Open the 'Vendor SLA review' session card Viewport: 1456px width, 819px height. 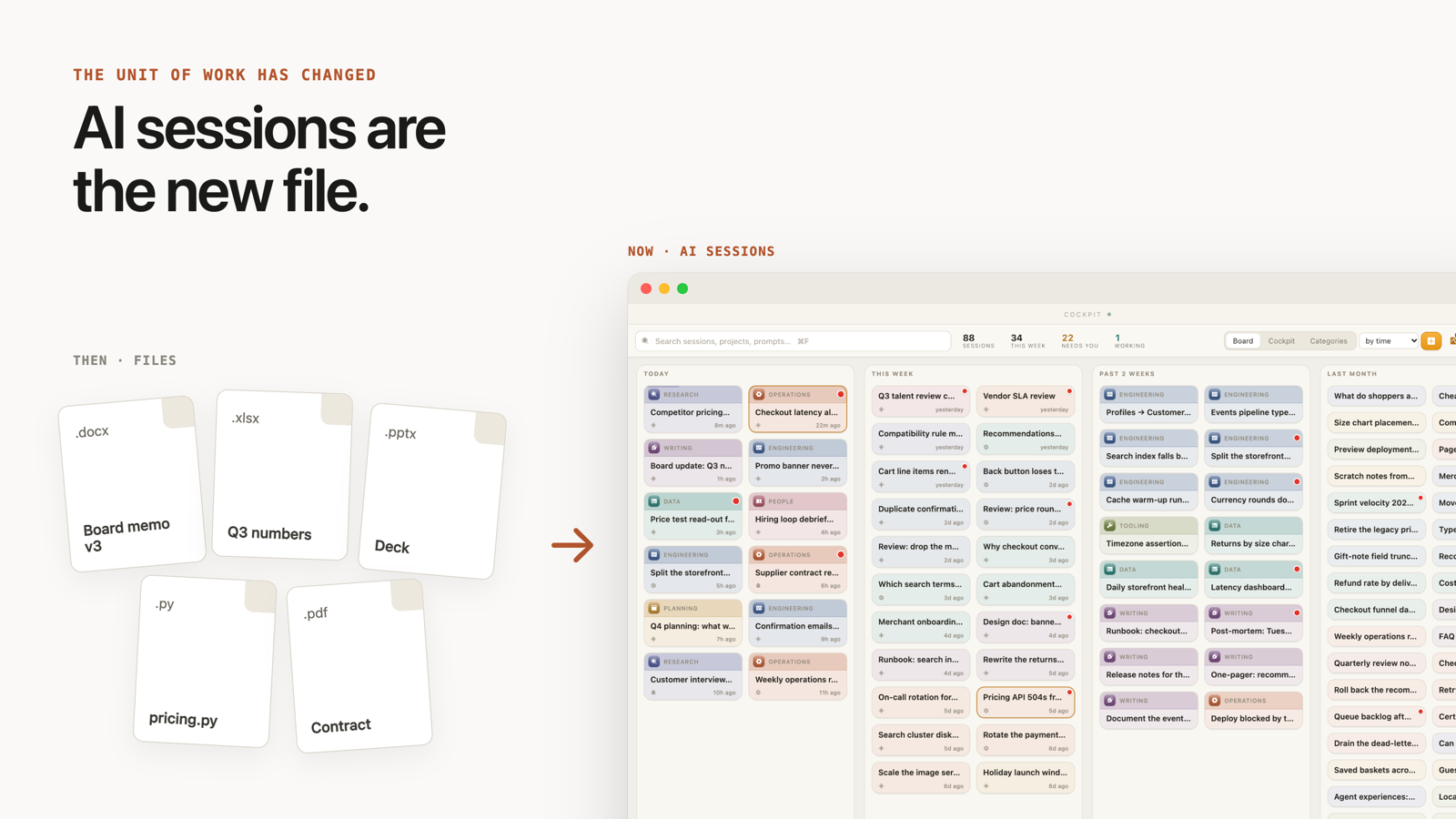pyautogui.click(x=1026, y=401)
